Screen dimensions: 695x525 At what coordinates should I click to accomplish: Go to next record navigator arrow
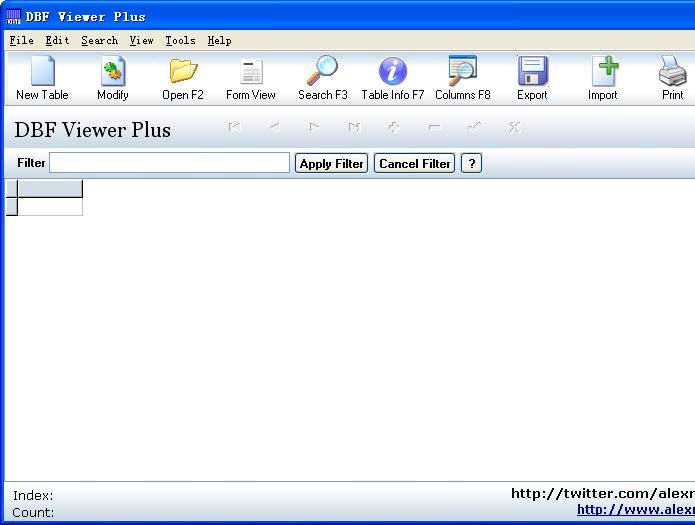(314, 128)
